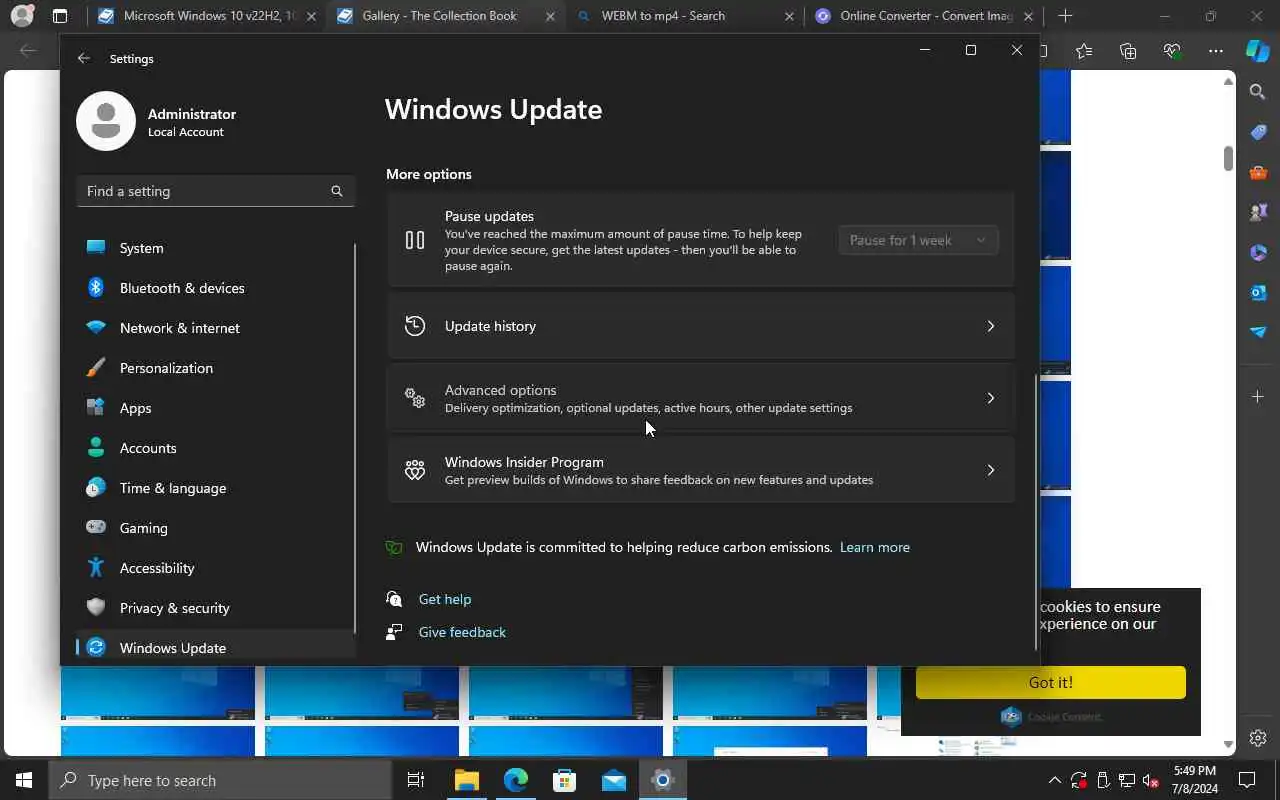Open Accessibility settings category
The width and height of the screenshot is (1280, 800).
pos(215,568)
